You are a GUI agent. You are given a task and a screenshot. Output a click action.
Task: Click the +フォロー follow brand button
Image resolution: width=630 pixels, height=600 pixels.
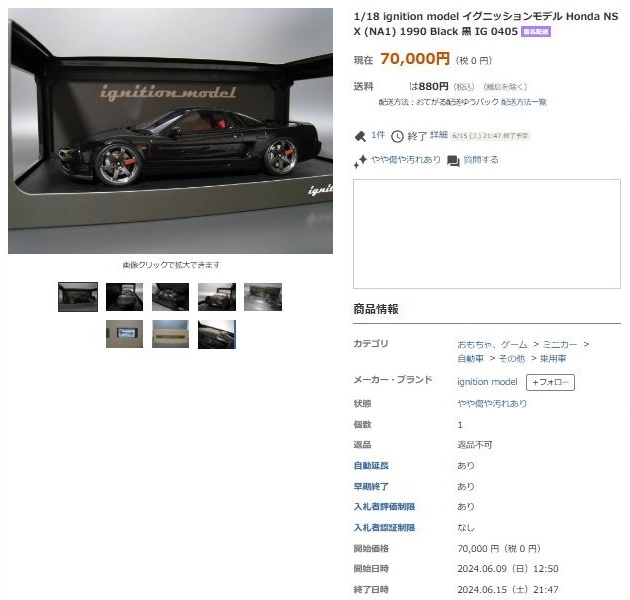550,382
